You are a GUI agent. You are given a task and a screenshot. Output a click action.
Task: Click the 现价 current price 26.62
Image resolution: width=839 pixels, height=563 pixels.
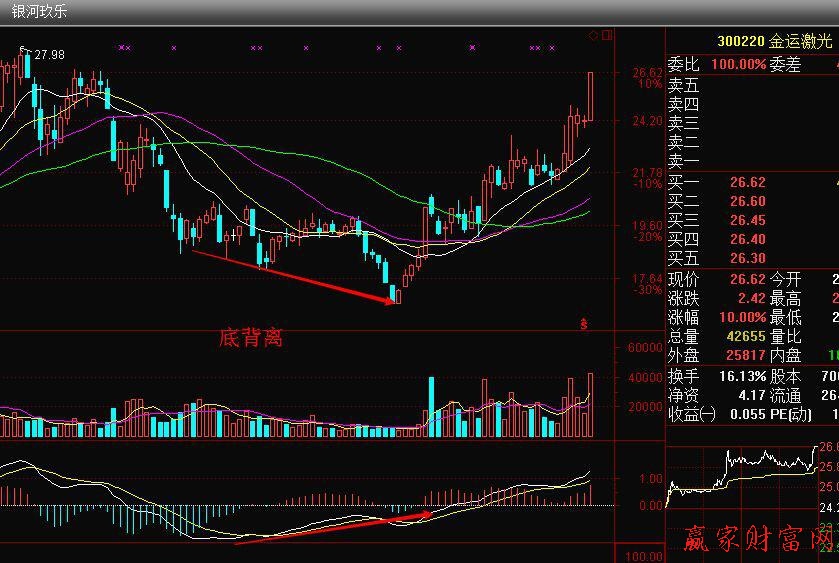point(747,279)
